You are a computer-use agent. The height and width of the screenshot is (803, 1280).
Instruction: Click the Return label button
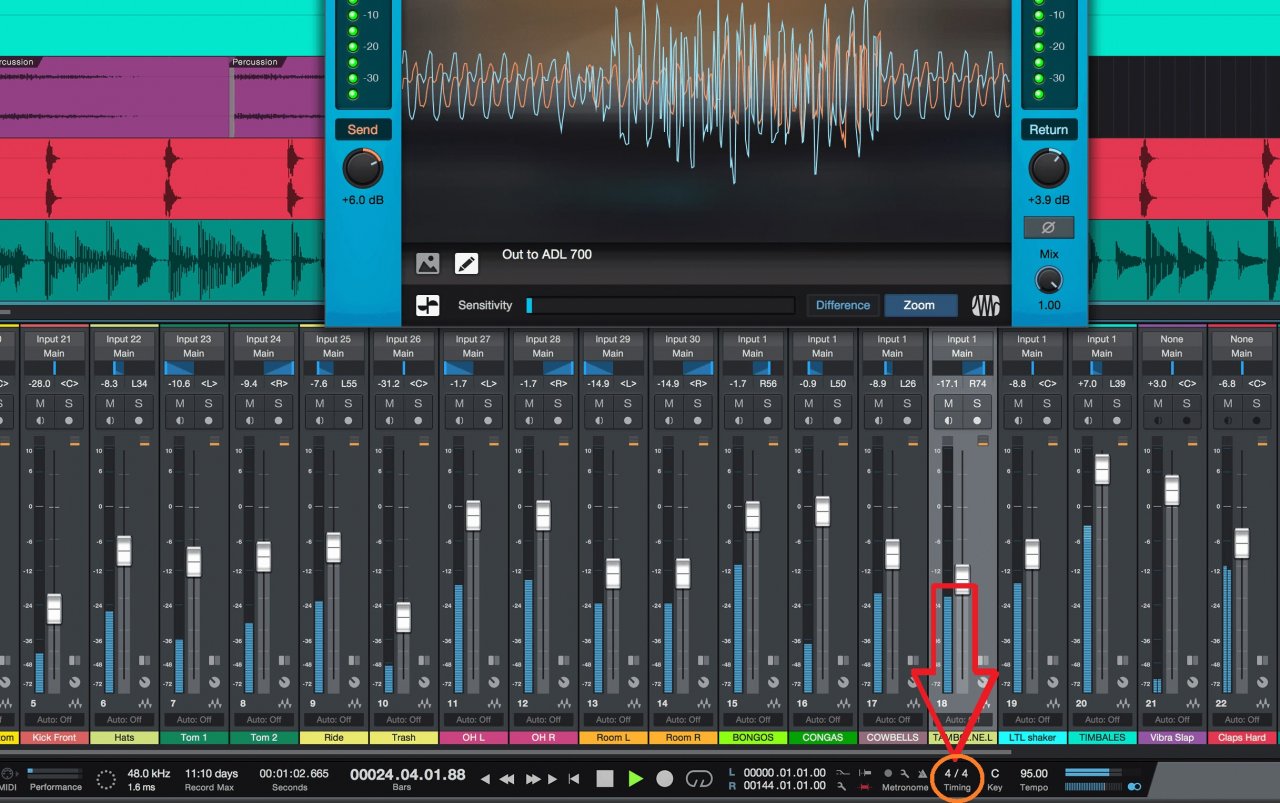click(1048, 130)
